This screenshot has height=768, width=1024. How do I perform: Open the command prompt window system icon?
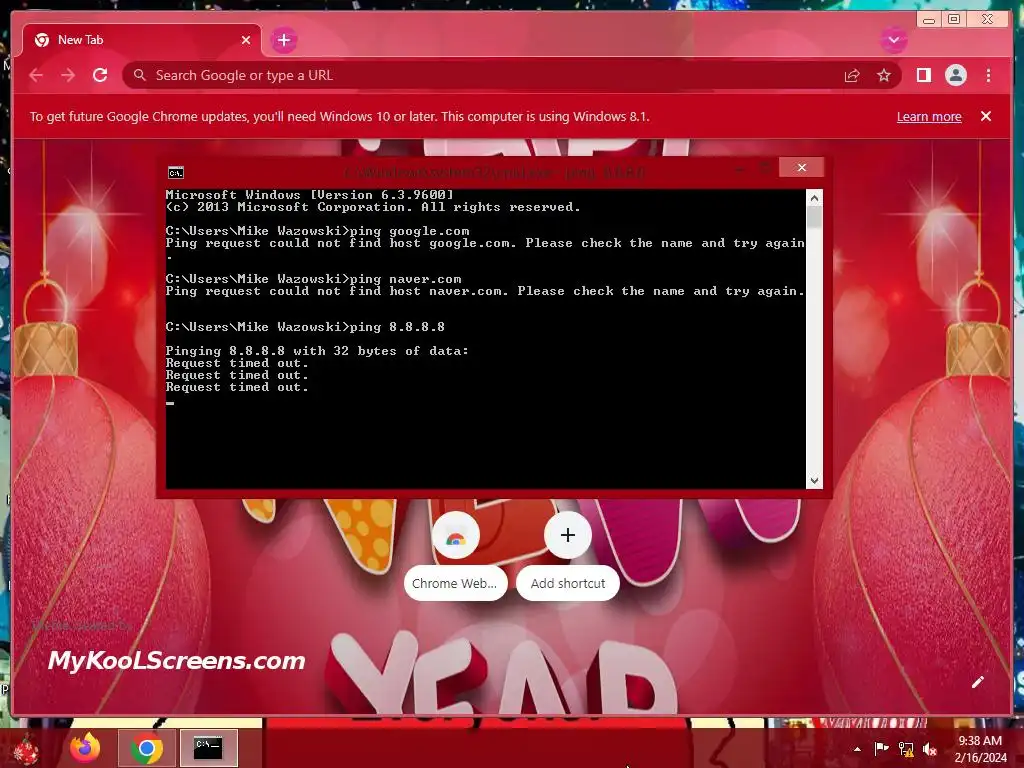176,172
